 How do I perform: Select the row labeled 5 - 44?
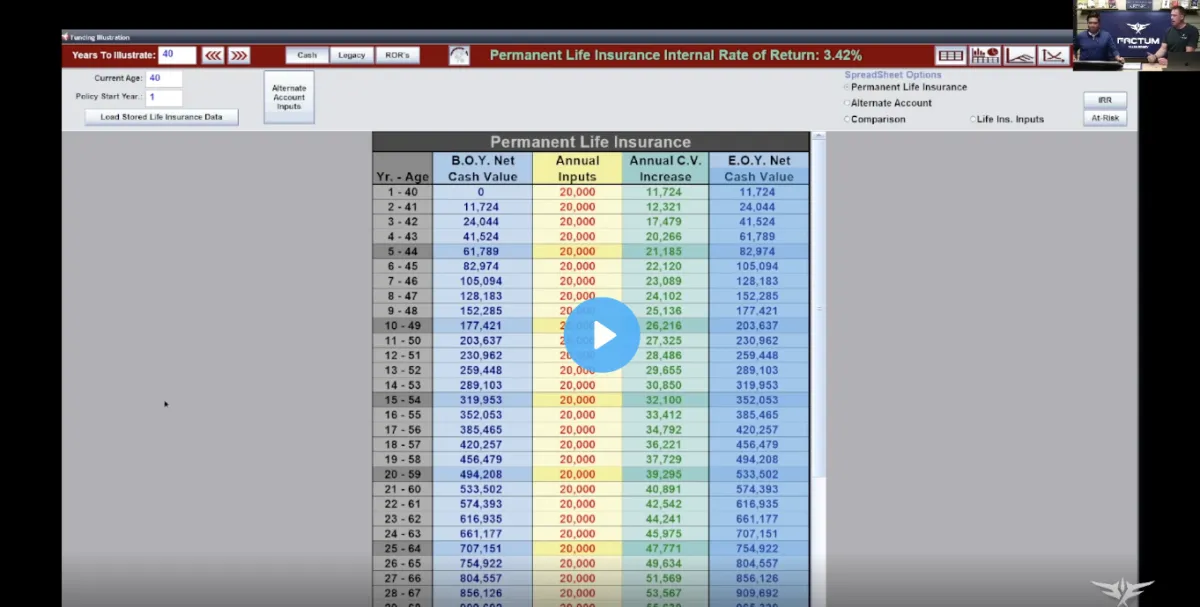point(591,251)
